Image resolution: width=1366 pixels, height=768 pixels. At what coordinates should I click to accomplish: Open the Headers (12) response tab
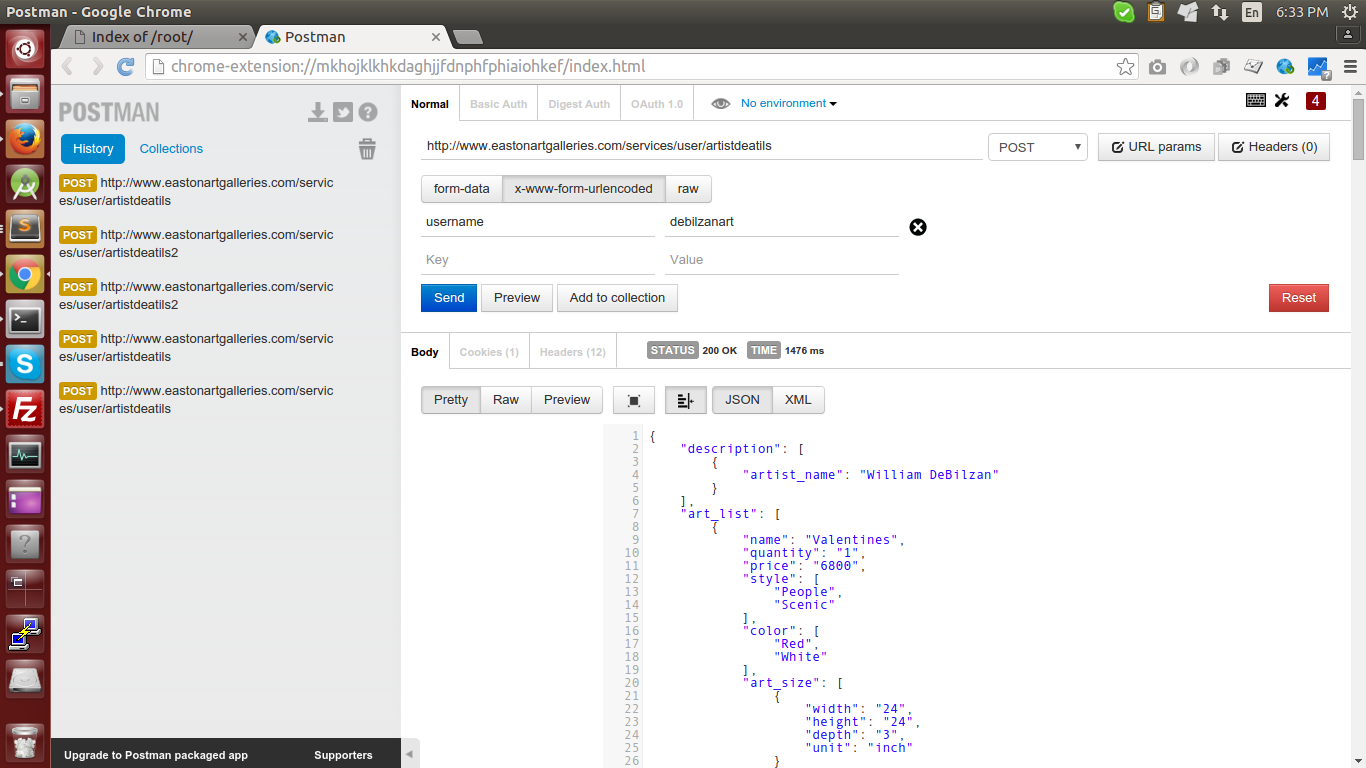click(x=572, y=352)
